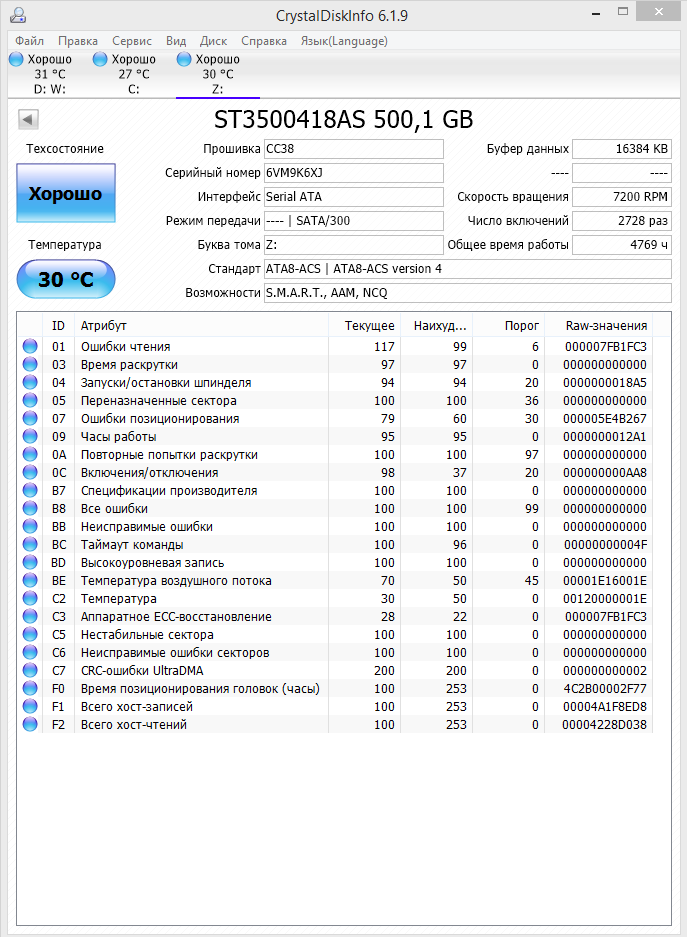
Task: Open the Диск menu
Action: tap(213, 41)
